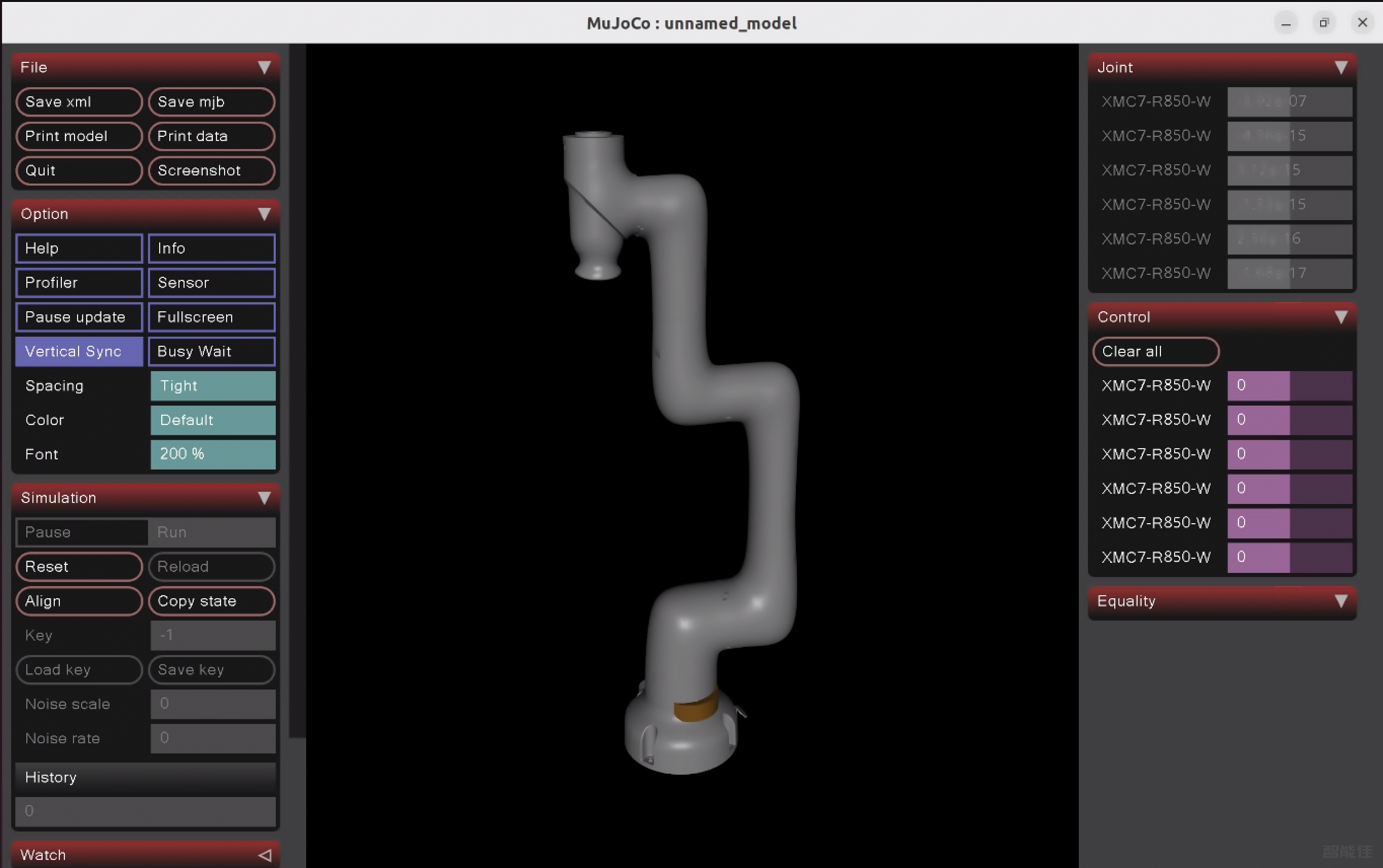Toggle Pause update option

pos(79,317)
